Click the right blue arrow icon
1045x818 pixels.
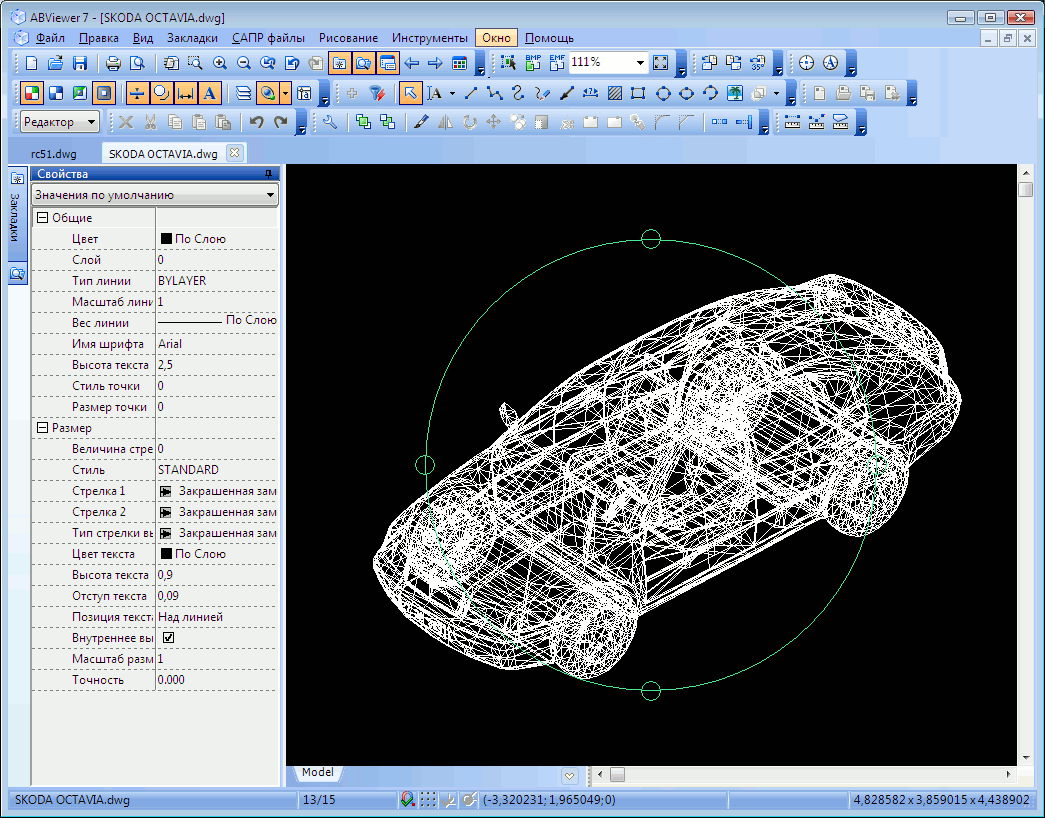(x=435, y=63)
